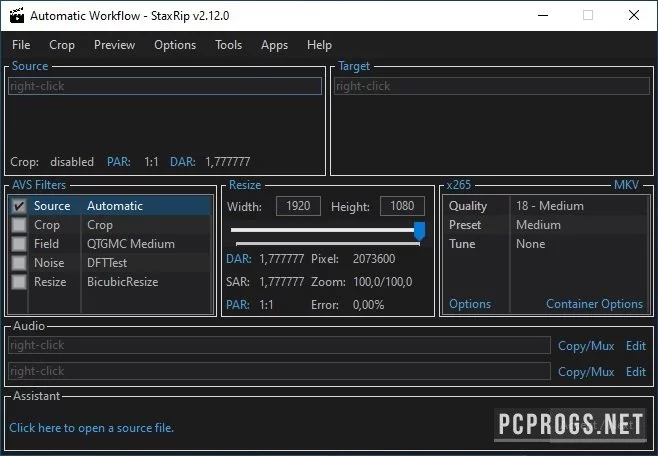This screenshot has height=456, width=658.
Task: Click the resize slider blue thumb
Action: 419,231
